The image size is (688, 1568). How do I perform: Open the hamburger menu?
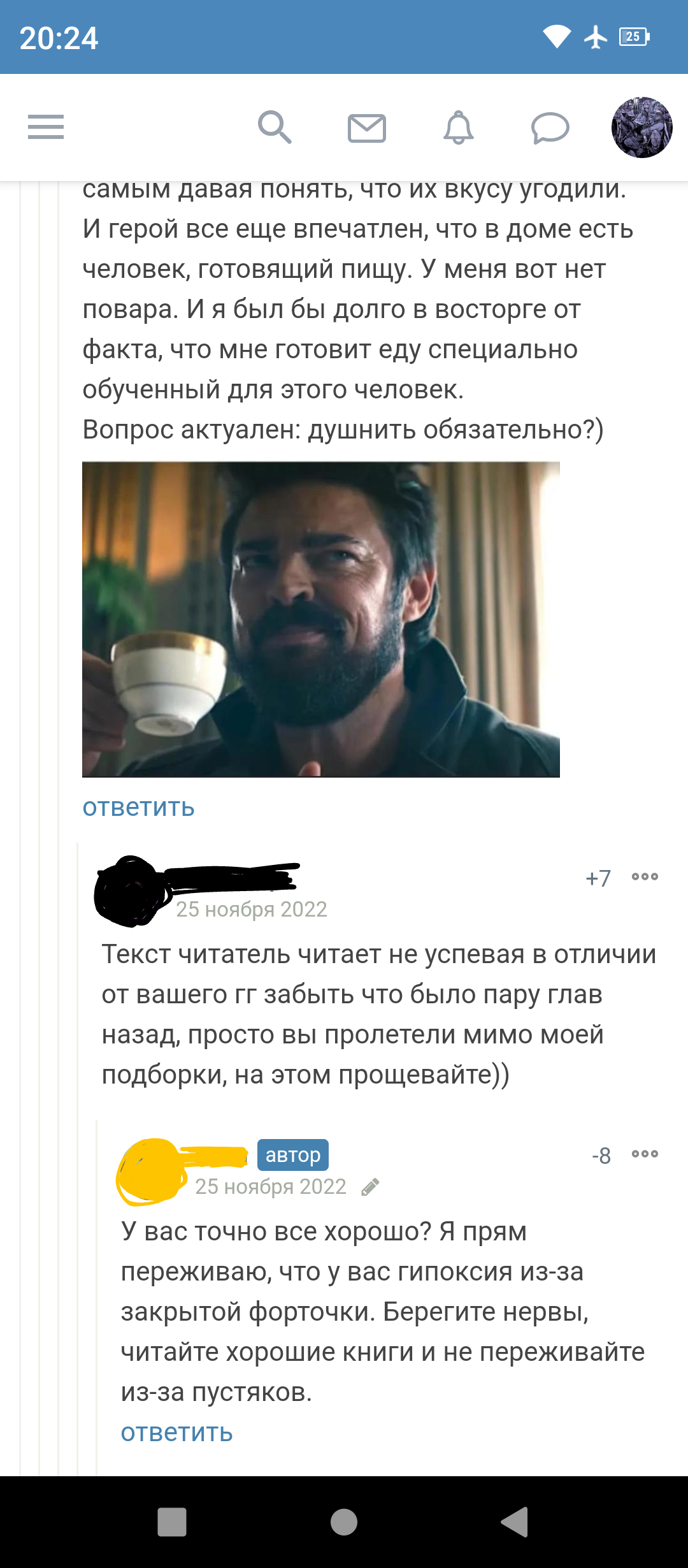(46, 127)
